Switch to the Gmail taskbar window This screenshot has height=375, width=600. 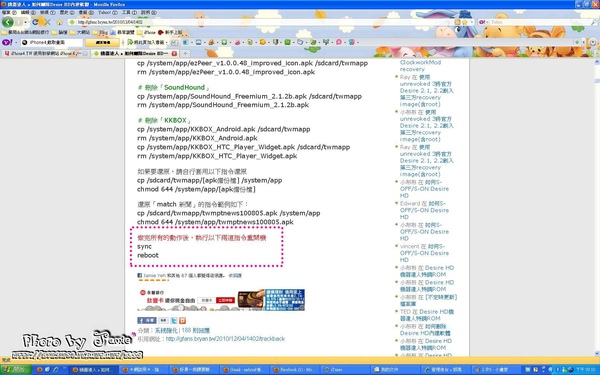tap(245, 370)
